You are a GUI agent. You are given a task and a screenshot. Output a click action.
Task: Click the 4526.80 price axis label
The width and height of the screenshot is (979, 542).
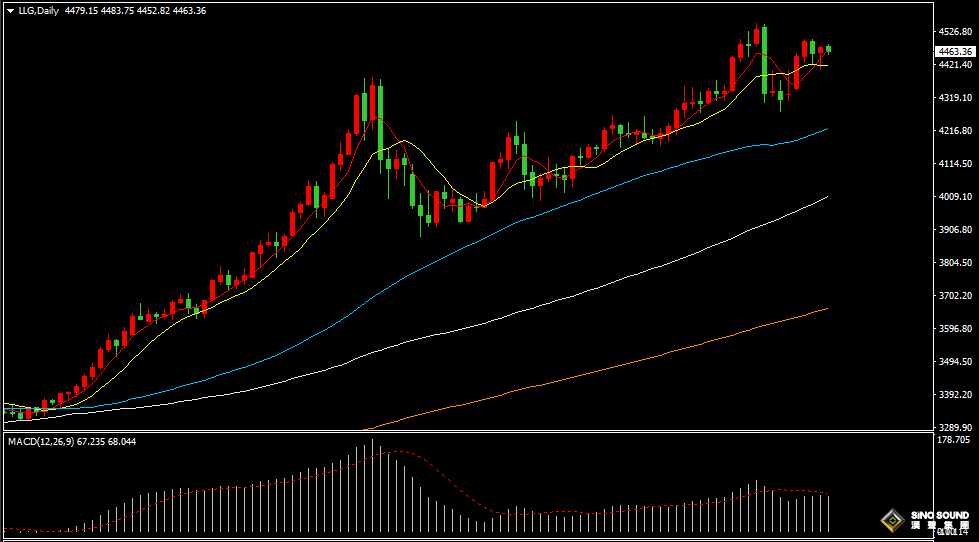(955, 32)
